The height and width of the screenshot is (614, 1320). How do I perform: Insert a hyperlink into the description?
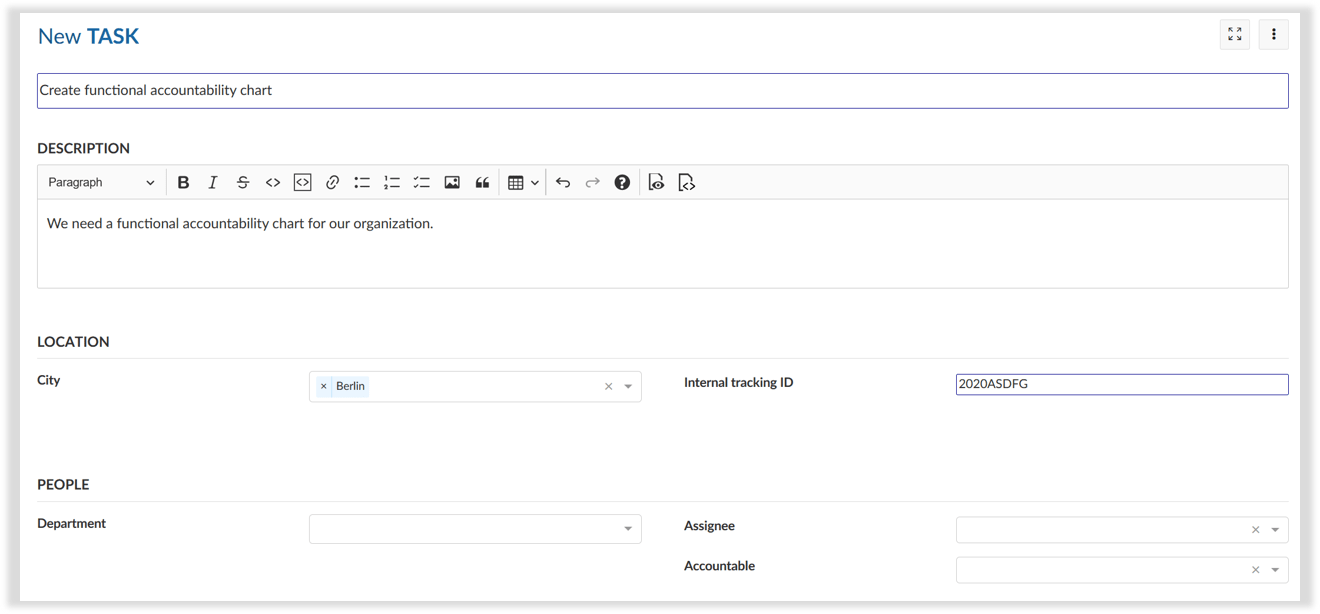(x=332, y=181)
